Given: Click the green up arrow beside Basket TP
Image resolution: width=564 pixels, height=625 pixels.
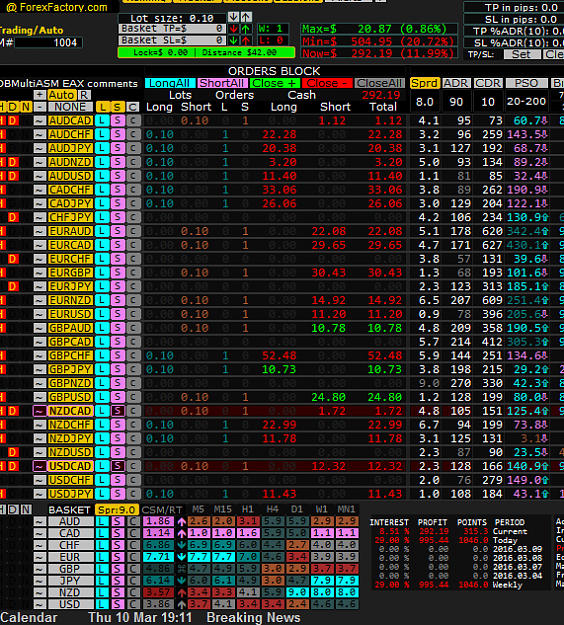Looking at the screenshot, I should pyautogui.click(x=246, y=29).
